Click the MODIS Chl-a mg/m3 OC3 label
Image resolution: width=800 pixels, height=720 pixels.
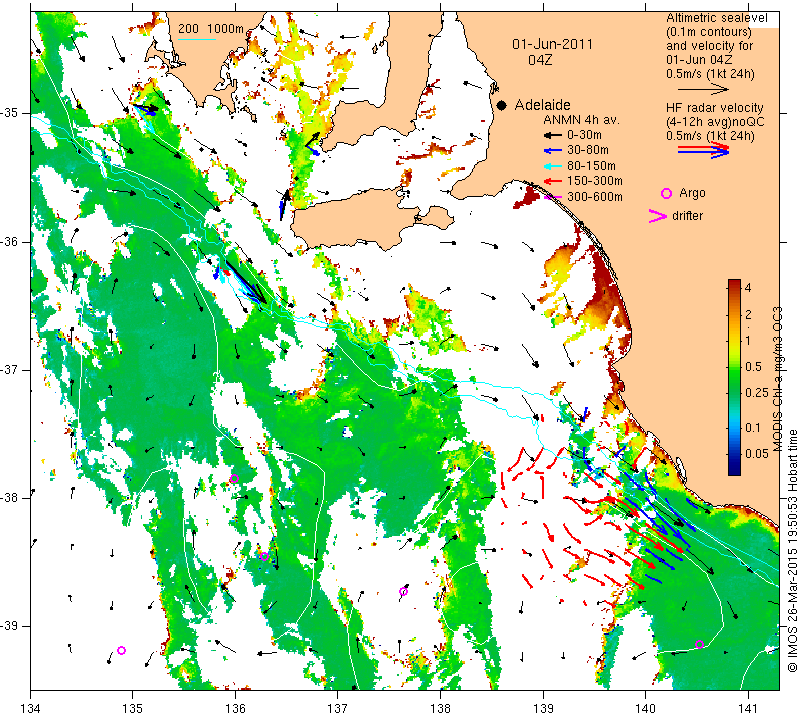pos(778,379)
